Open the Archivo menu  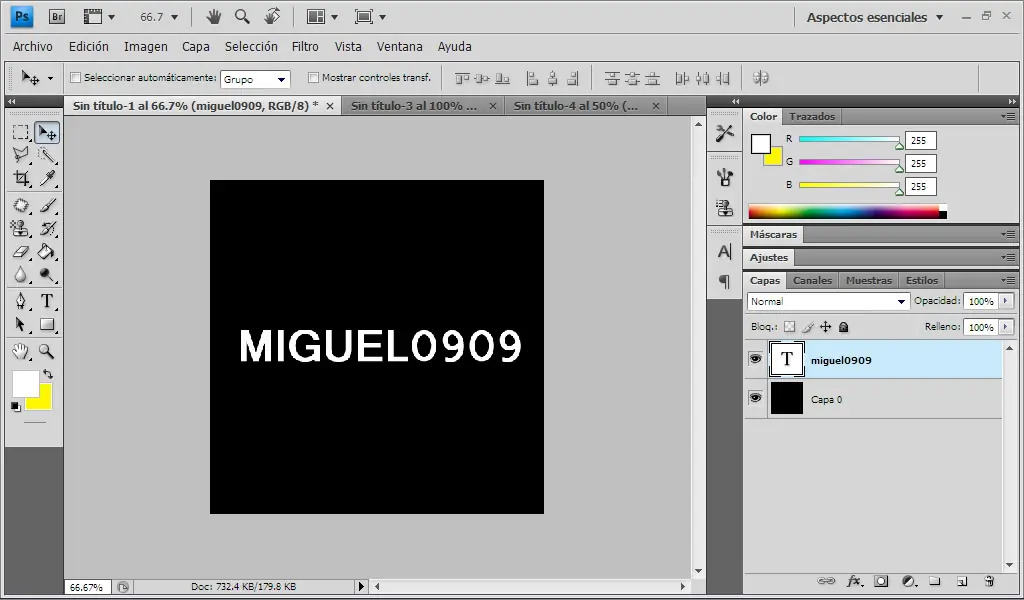tap(33, 46)
